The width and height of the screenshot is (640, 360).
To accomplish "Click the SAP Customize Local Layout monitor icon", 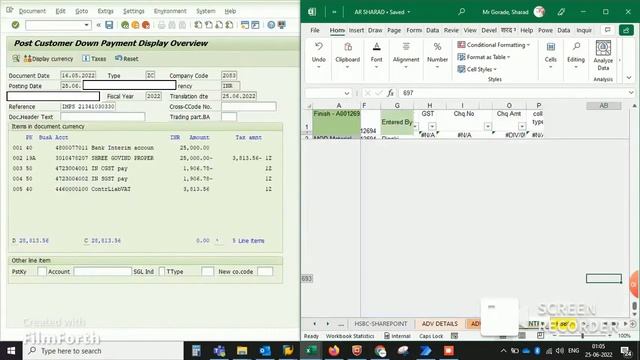I will pyautogui.click(x=282, y=25).
